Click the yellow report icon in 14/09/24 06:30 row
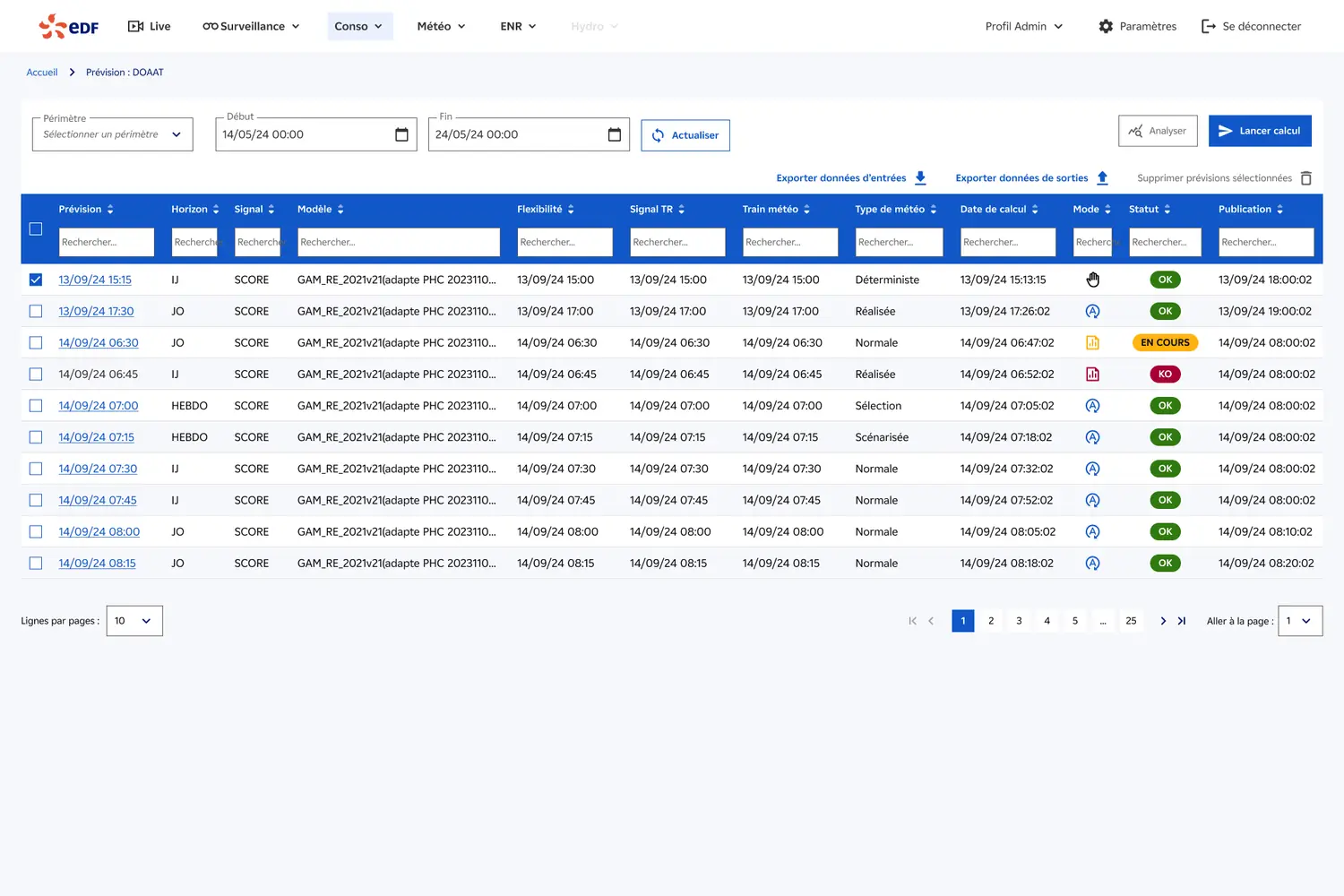1344x896 pixels. click(x=1093, y=342)
